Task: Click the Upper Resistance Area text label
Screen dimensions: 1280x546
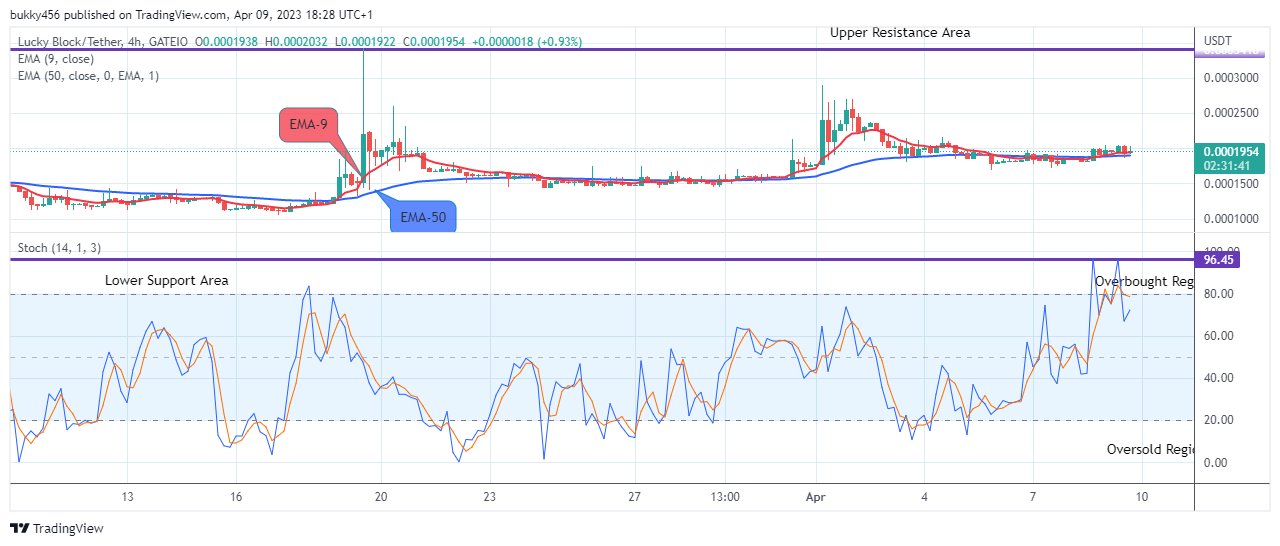Action: [900, 32]
